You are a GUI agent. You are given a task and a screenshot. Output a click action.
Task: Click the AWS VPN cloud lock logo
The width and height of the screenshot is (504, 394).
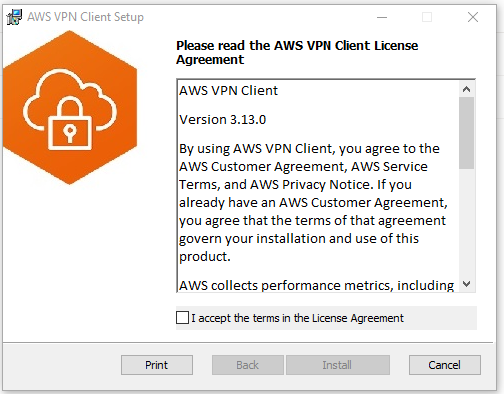click(70, 107)
